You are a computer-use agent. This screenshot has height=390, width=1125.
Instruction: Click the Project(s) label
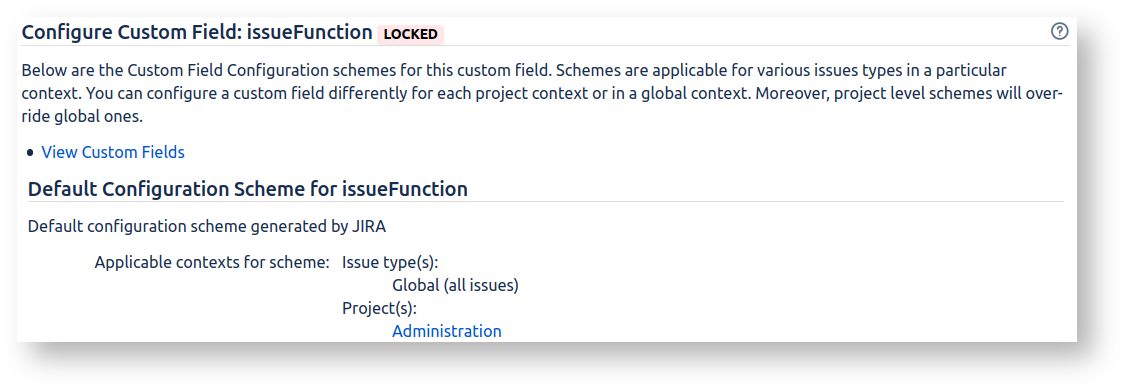tap(380, 308)
